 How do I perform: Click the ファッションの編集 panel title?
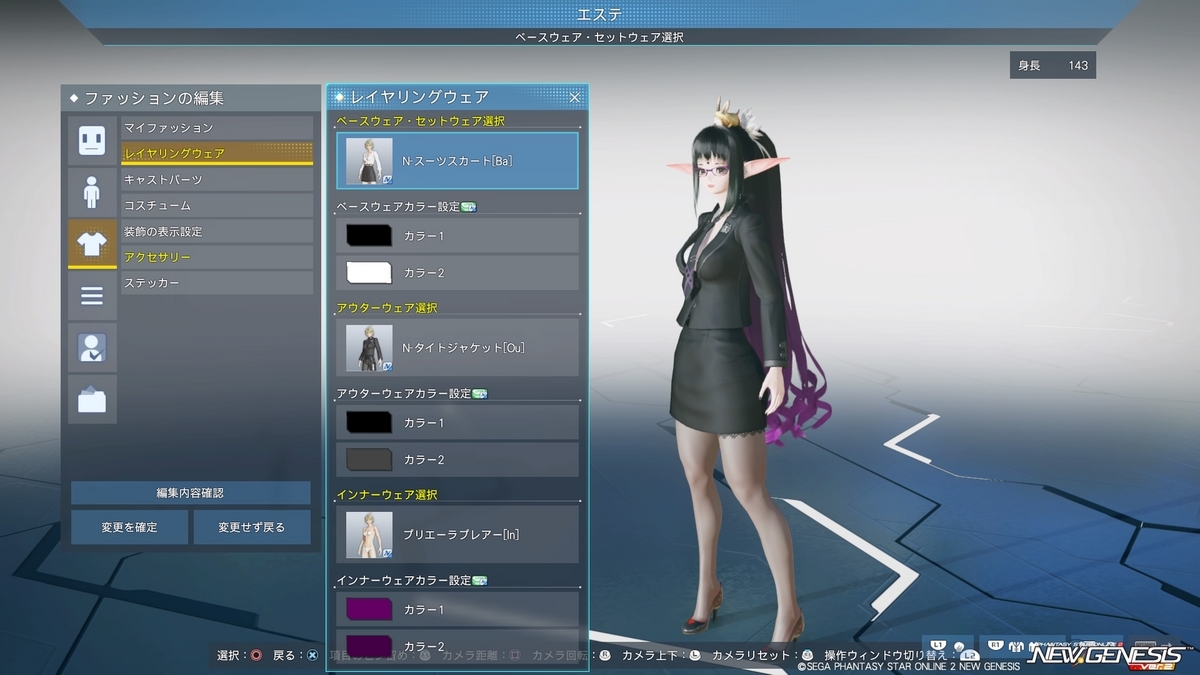coord(154,99)
